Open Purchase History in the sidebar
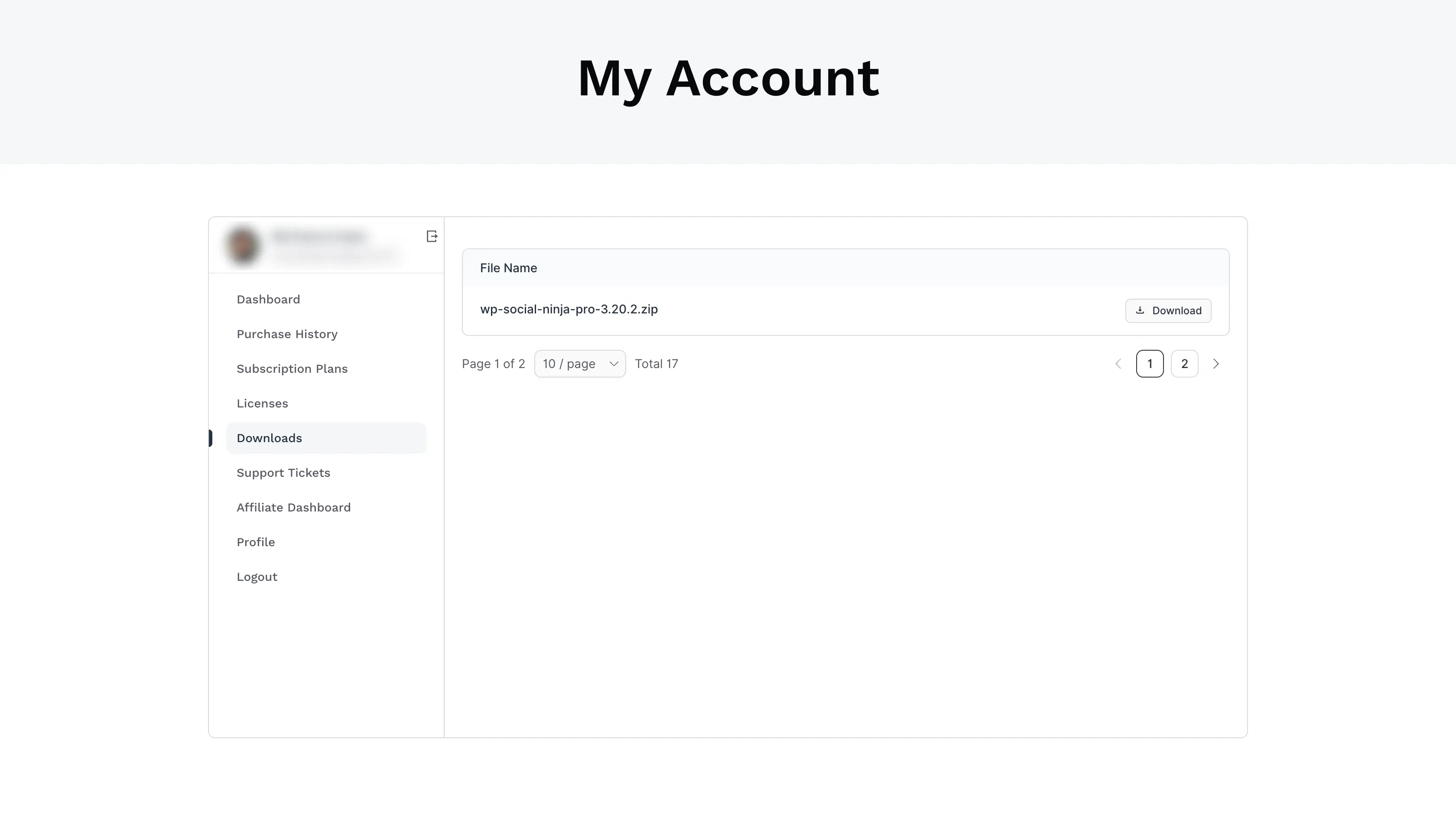The width and height of the screenshot is (1456, 834). [x=287, y=334]
